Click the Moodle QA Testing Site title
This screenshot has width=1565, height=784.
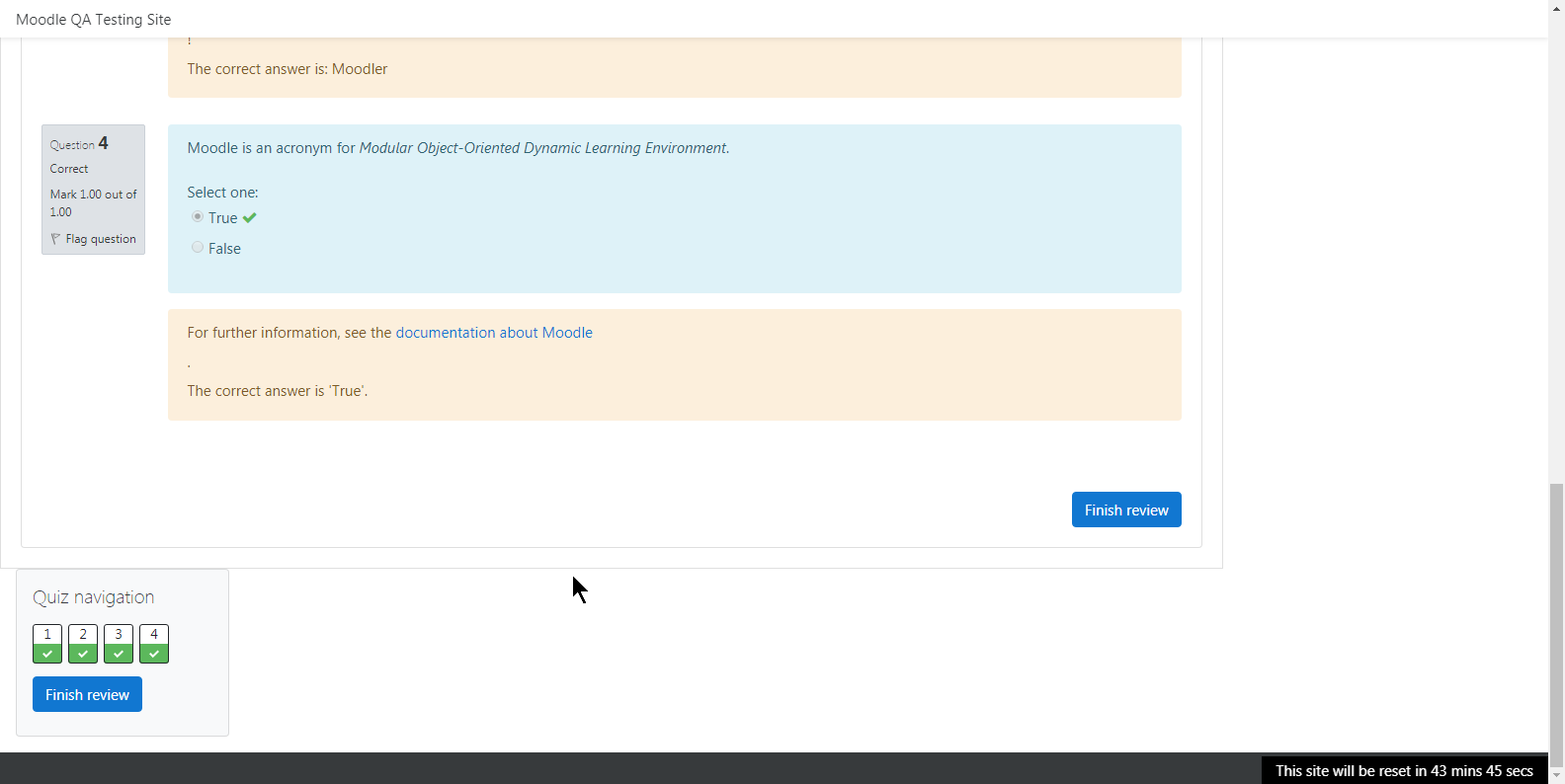(x=94, y=19)
